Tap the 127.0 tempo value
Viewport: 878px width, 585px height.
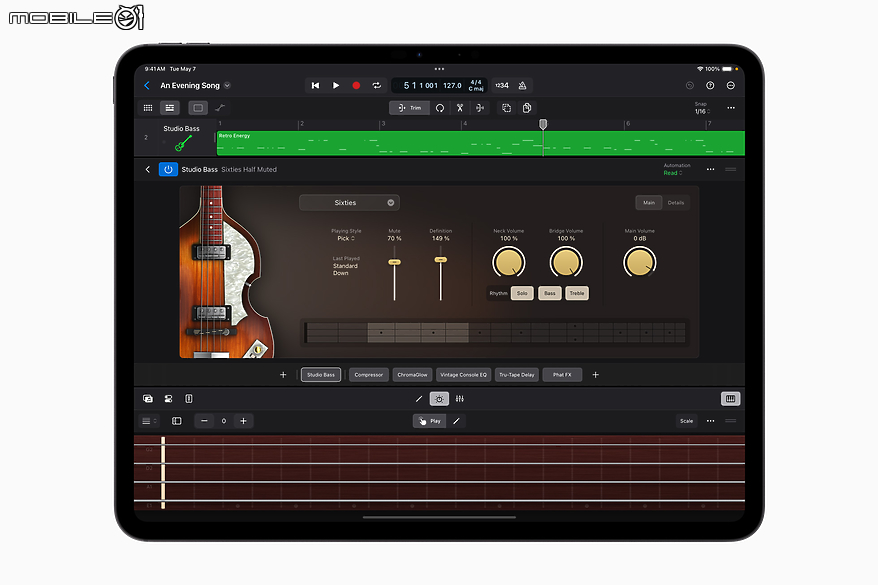pos(452,86)
